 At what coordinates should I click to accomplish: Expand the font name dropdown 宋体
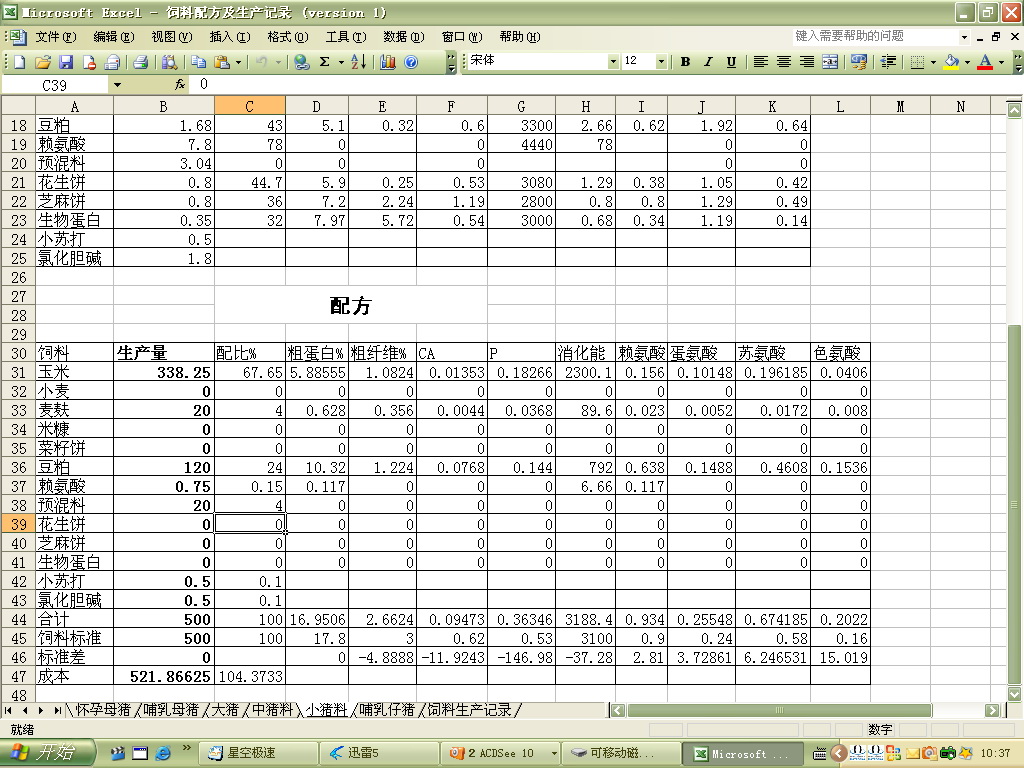pyautogui.click(x=613, y=62)
